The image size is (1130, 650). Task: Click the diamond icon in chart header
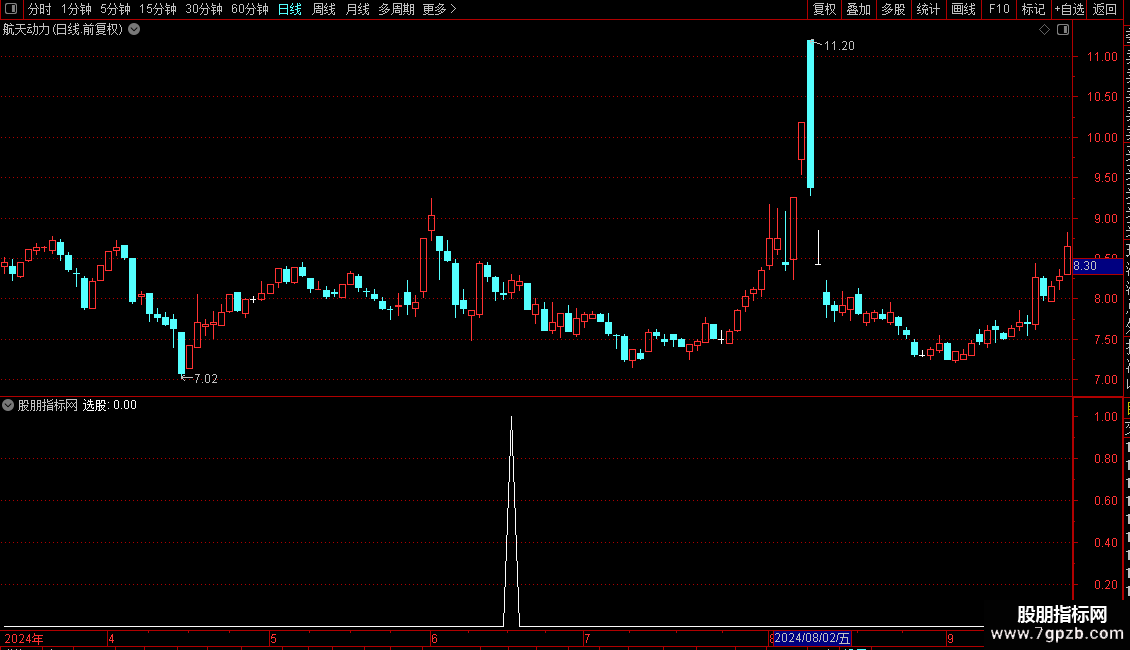(1044, 30)
